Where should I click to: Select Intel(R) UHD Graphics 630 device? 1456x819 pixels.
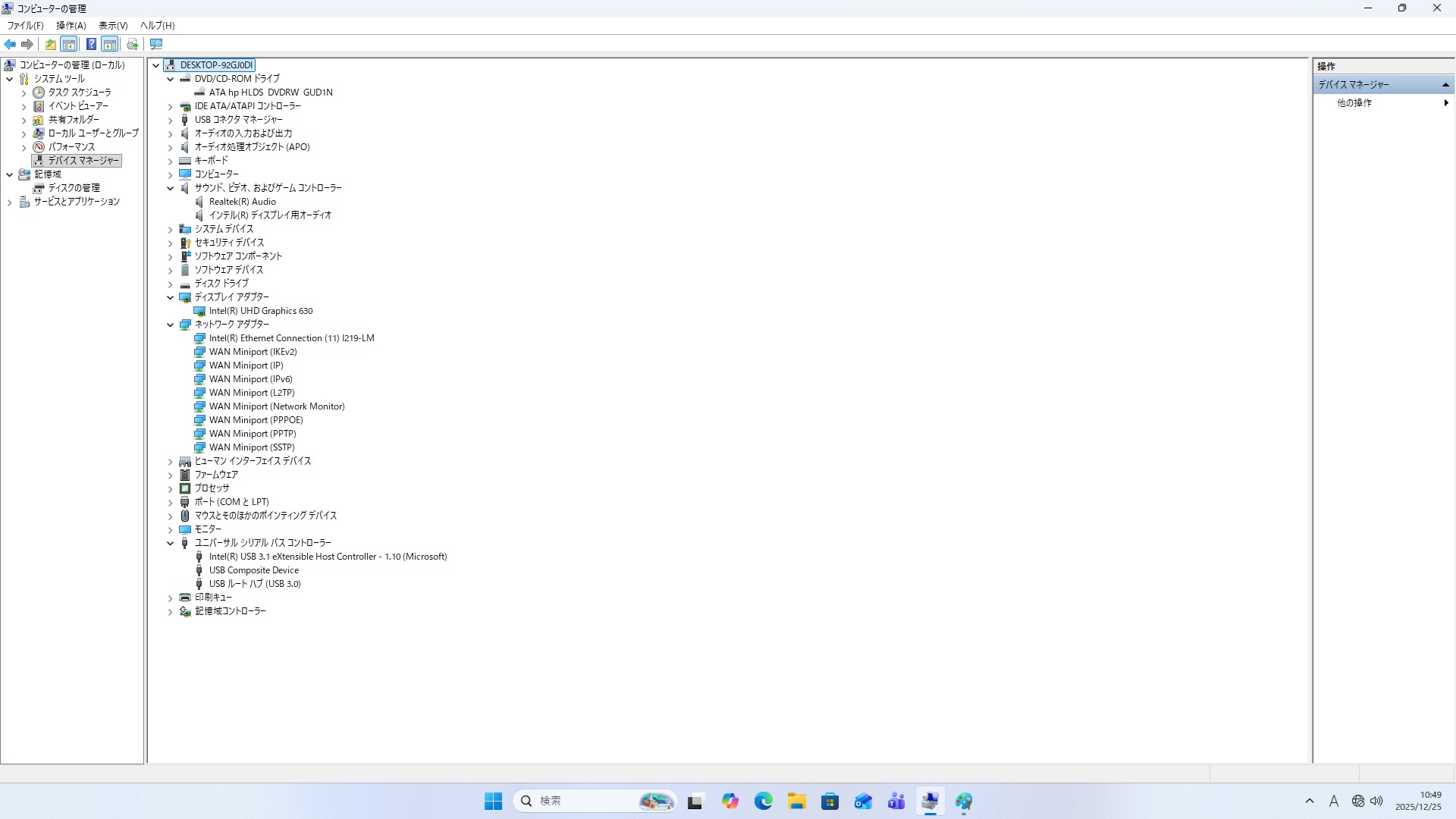[x=260, y=311]
